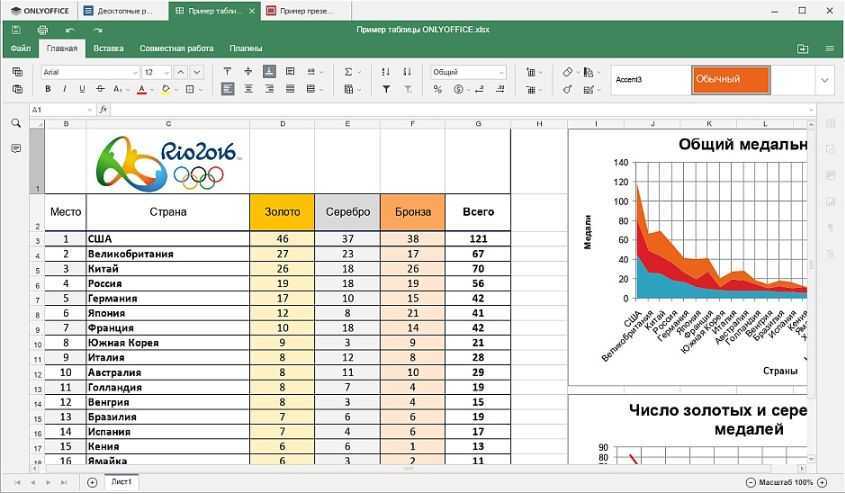Image resolution: width=845 pixels, height=494 pixels.
Task: Open the Comments panel in left sidebar
Action: coord(16,148)
